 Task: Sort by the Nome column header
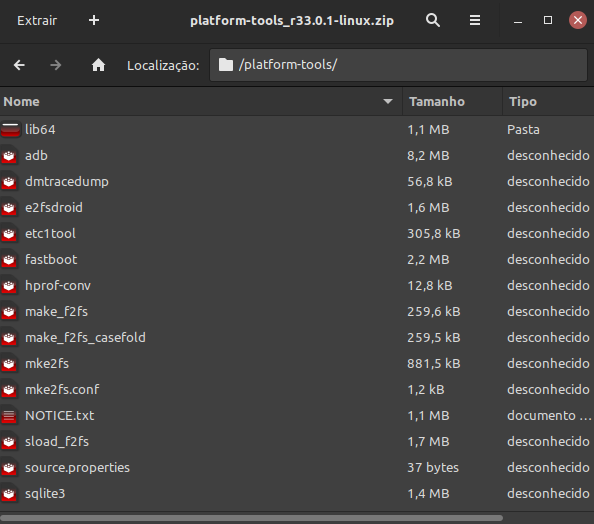pos(201,102)
